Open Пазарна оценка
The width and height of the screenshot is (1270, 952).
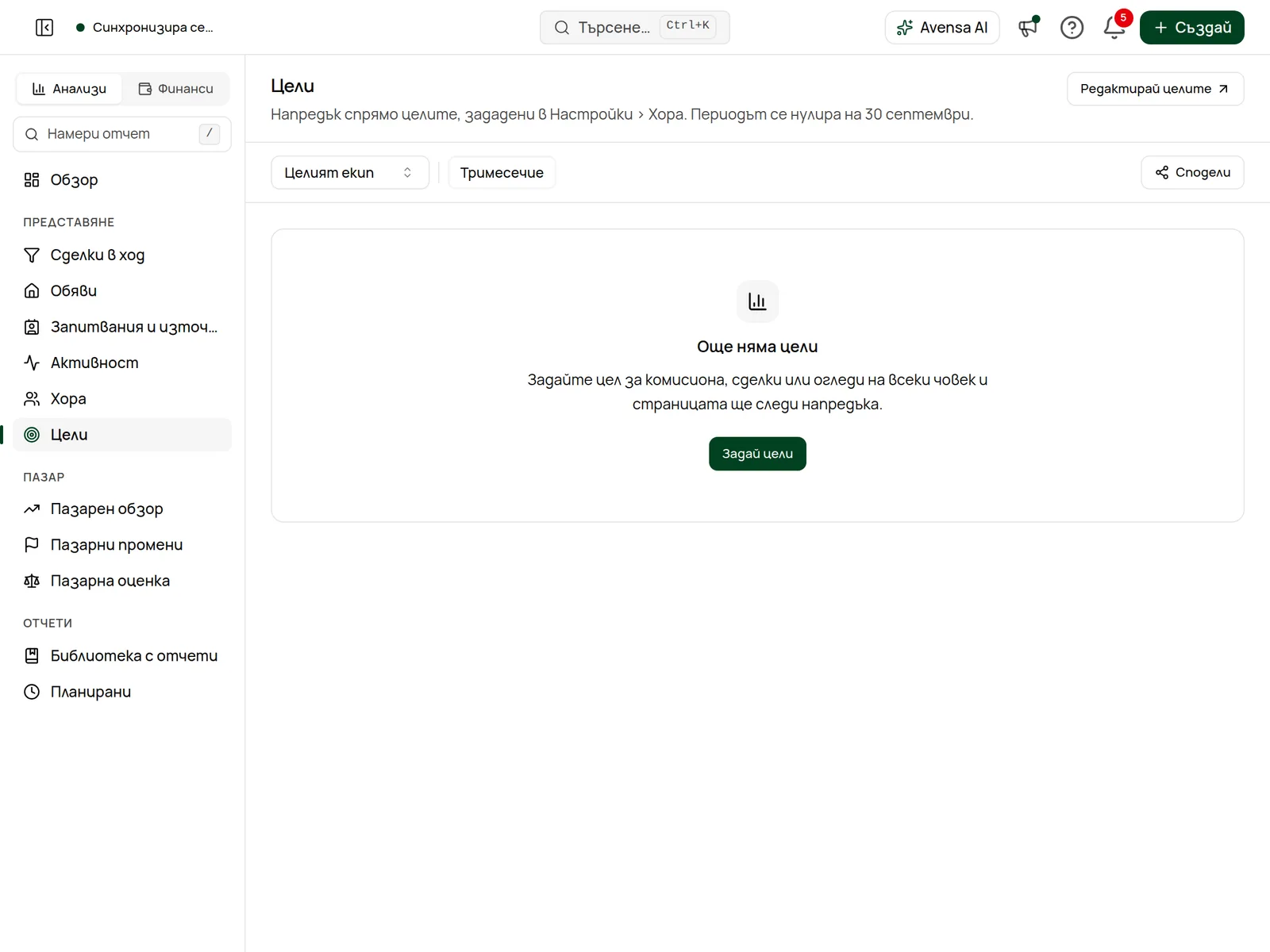pyautogui.click(x=122, y=581)
